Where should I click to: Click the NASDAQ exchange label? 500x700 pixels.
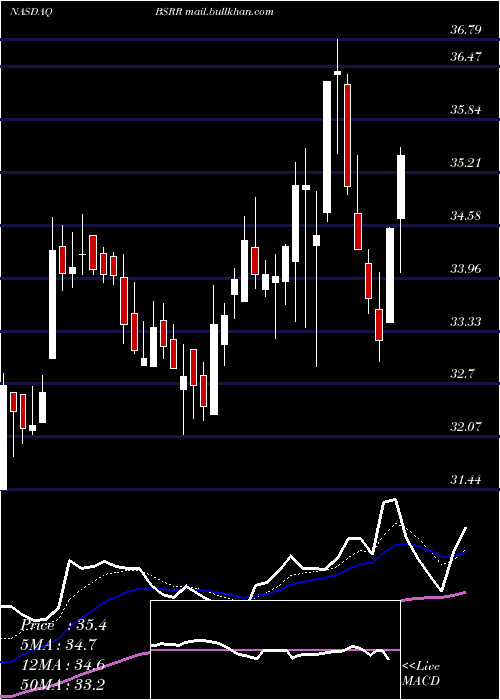[x=31, y=12]
